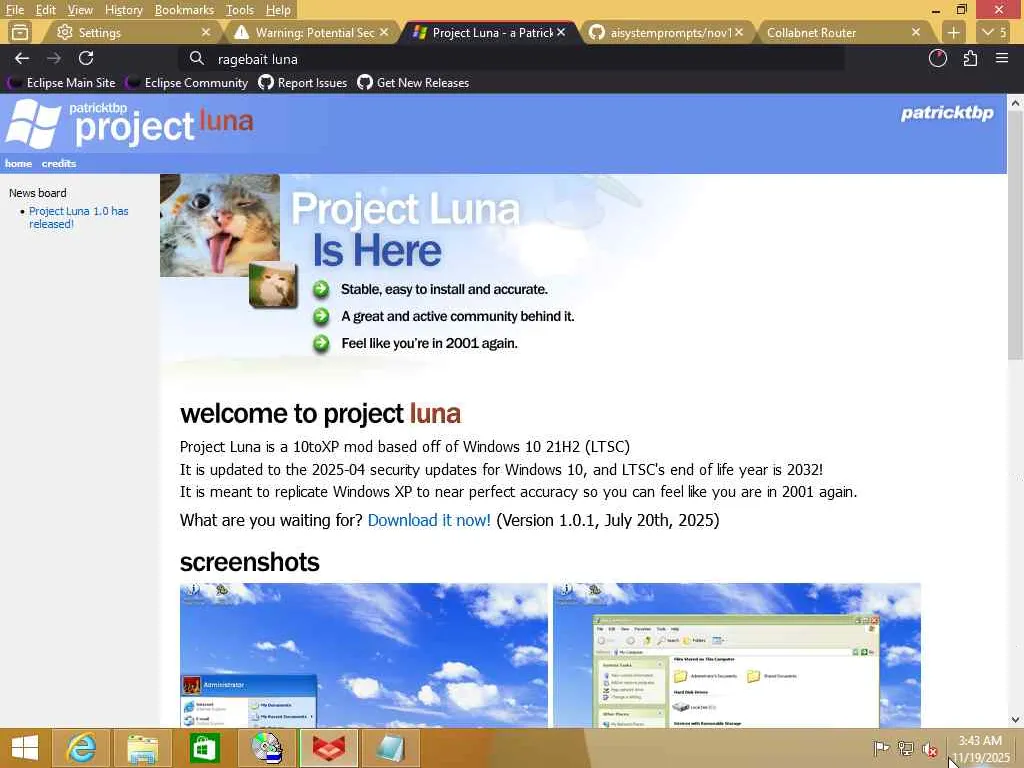Open the notepad taskbar icon
1024x768 pixels.
[x=390, y=748]
